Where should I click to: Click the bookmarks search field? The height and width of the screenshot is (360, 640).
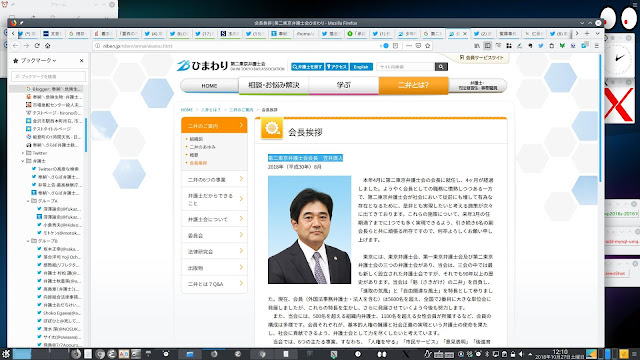(49, 76)
